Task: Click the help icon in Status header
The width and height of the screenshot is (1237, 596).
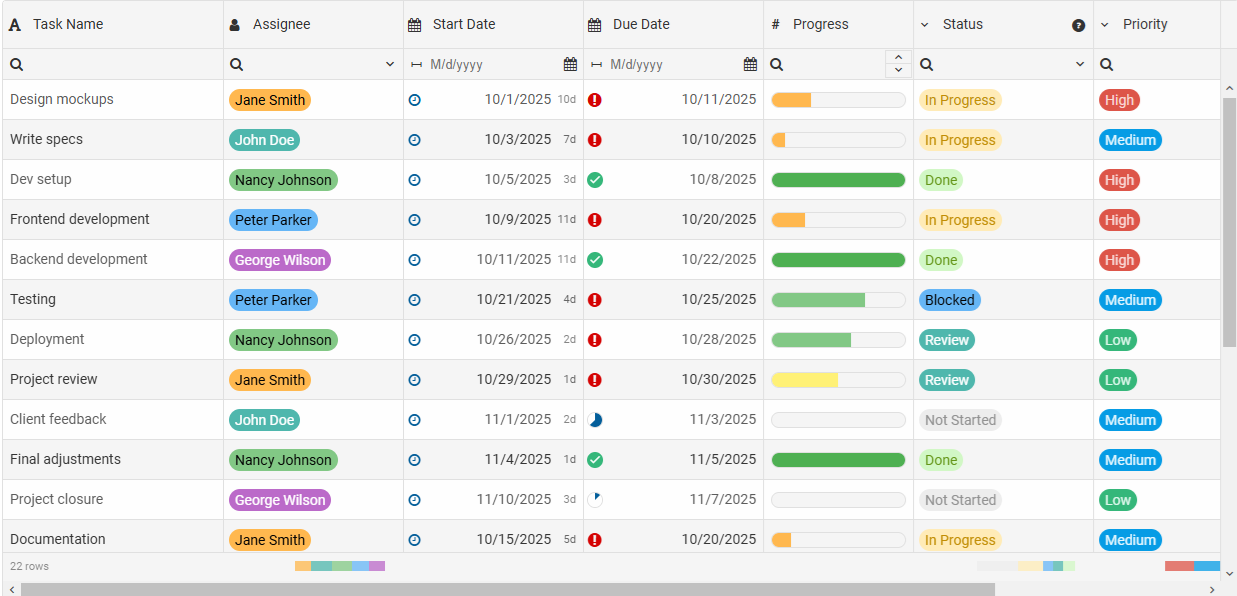Action: 1078,25
